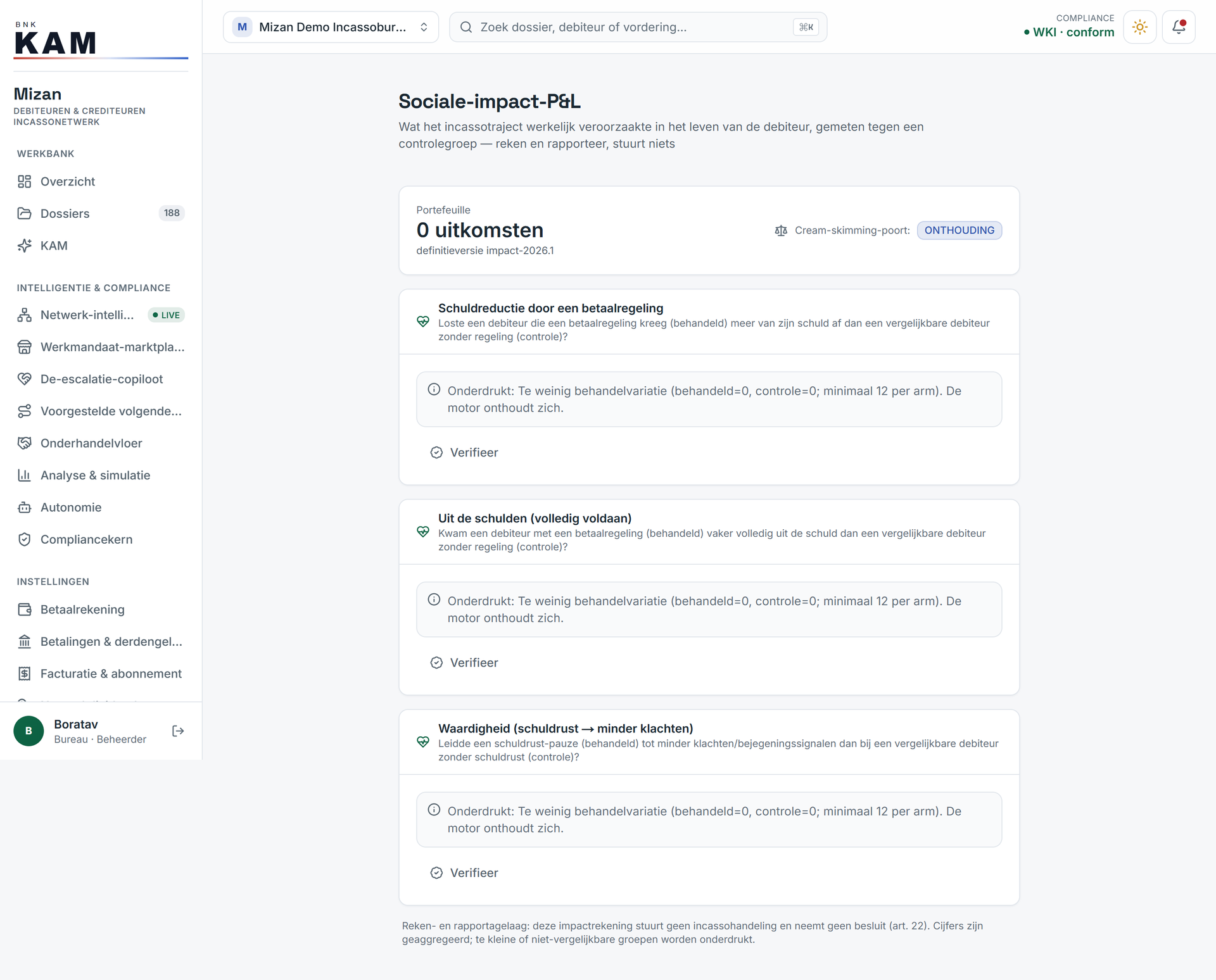Focus the Zoek dossier search field
Screen dimensions: 1216x980
(638, 27)
